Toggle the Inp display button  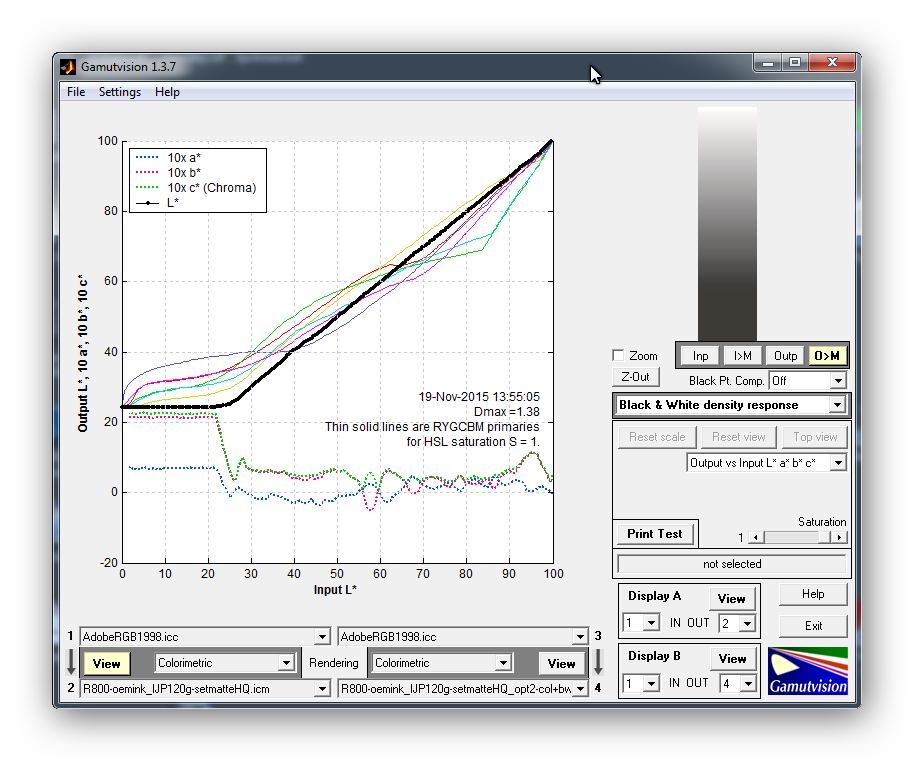700,356
